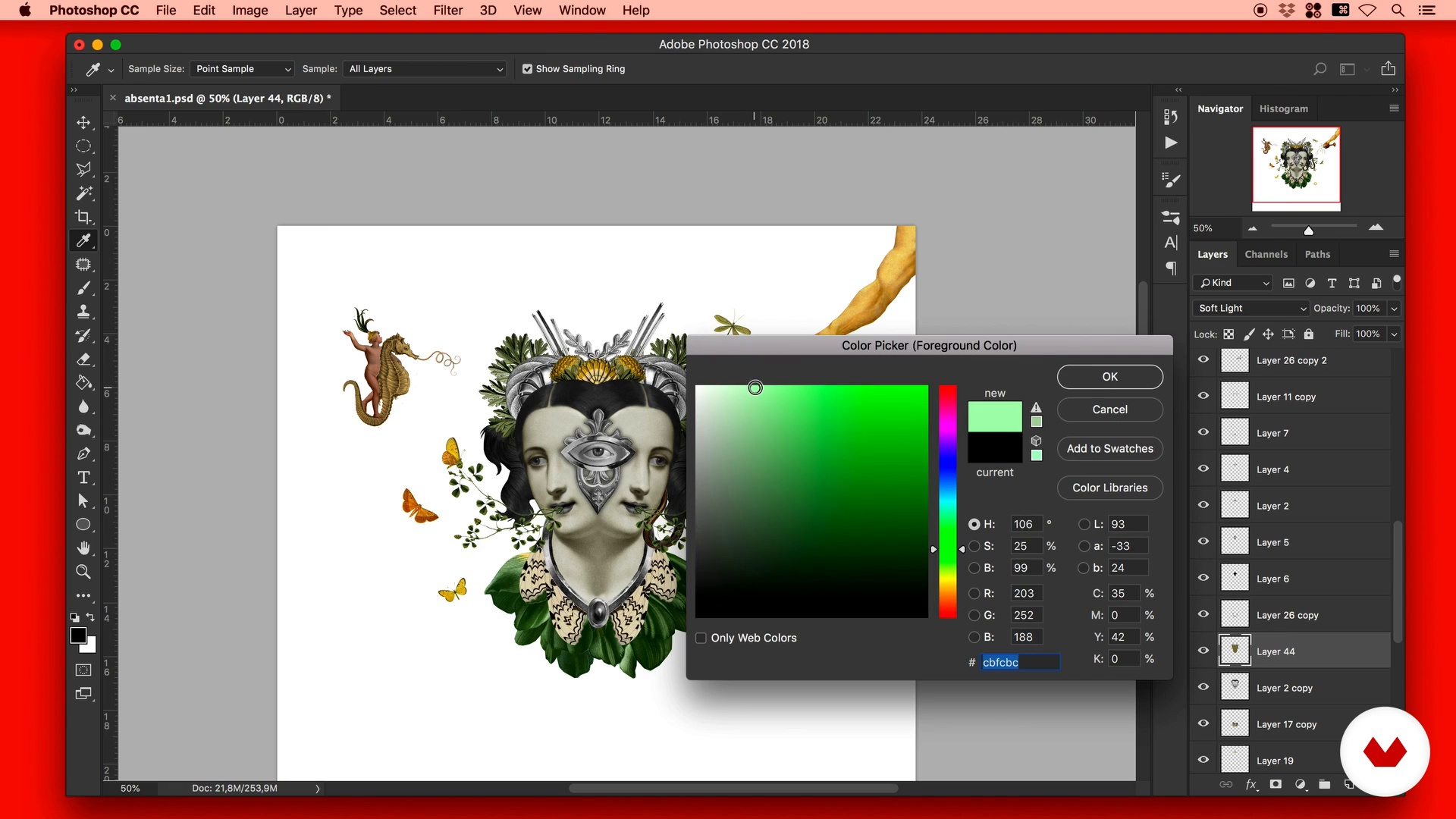Viewport: 1456px width, 819px height.
Task: Select the R red radio button
Action: tap(974, 593)
